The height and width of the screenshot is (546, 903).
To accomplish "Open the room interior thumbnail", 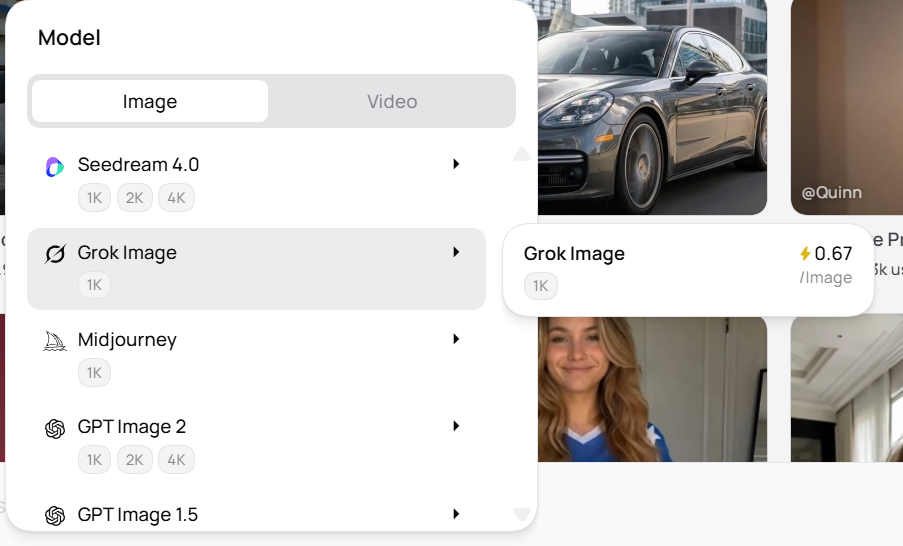I will tap(847, 389).
